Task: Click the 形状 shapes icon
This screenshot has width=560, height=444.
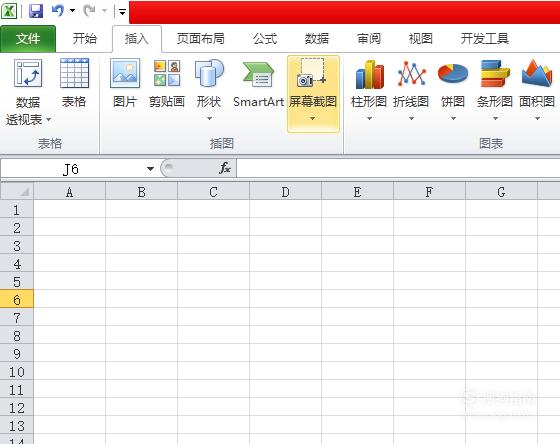Action: (209, 74)
